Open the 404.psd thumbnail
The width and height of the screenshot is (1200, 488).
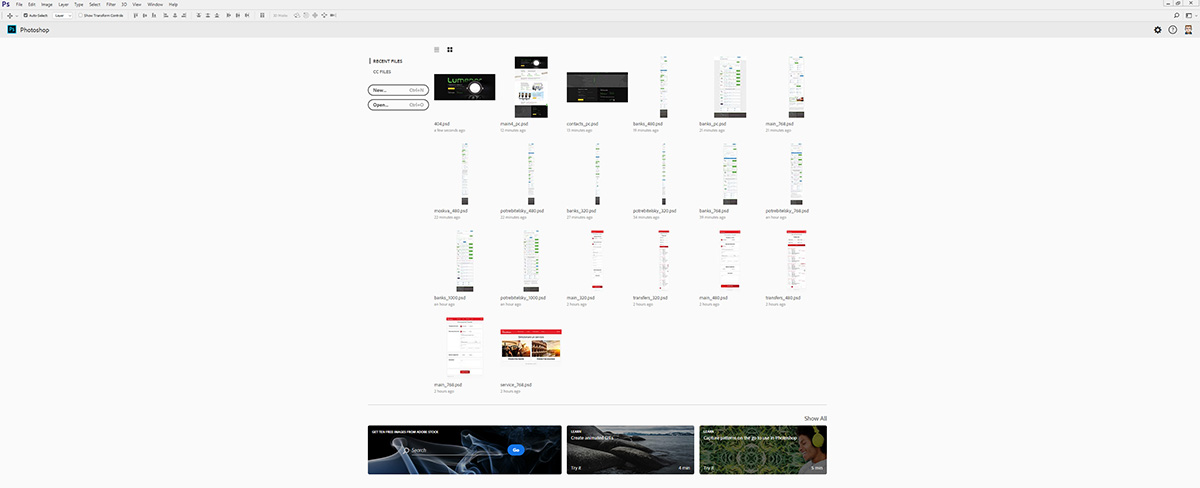pyautogui.click(x=465, y=87)
